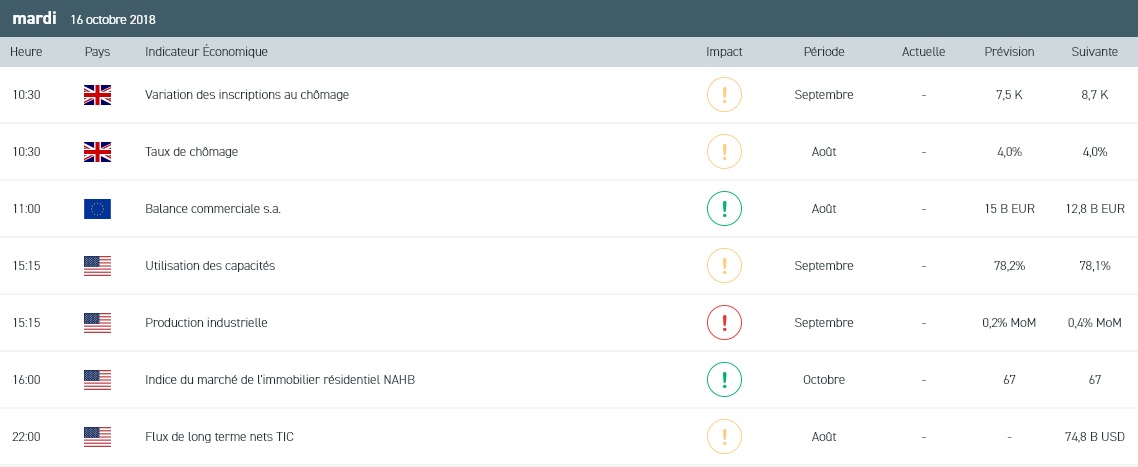Open Variation des inscriptions au chômage indicator

pyautogui.click(x=246, y=95)
